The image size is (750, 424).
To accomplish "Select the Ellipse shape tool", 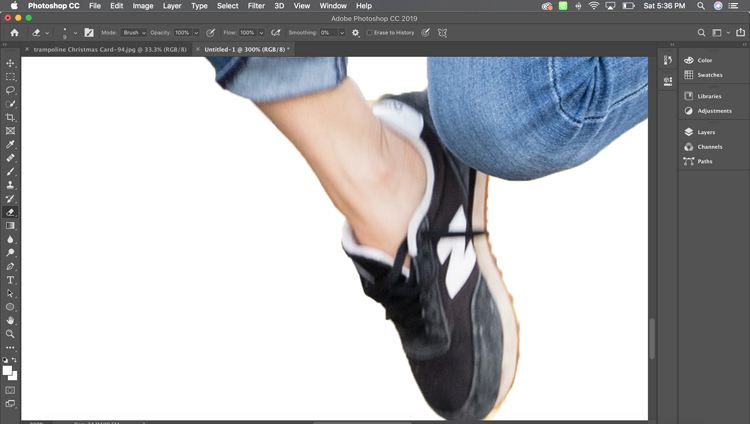I will pos(10,307).
